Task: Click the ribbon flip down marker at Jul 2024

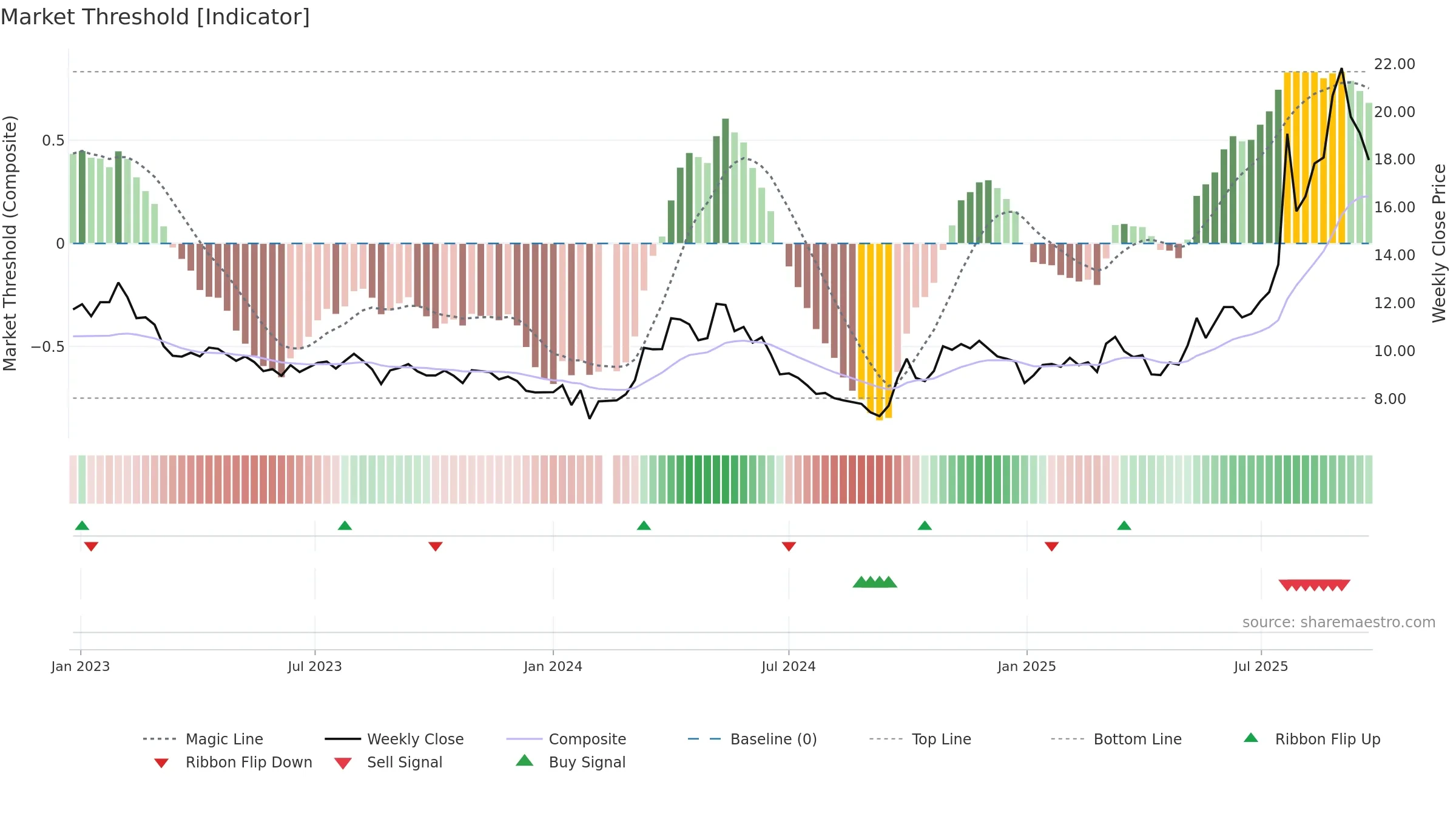Action: pos(789,547)
